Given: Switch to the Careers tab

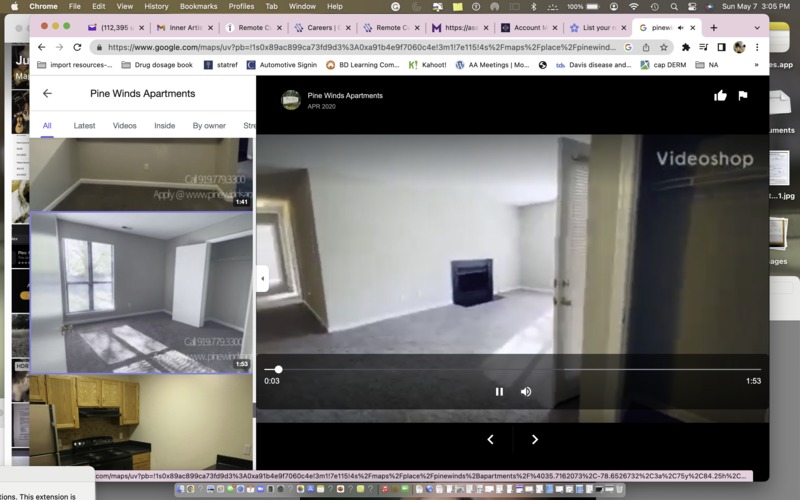Looking at the screenshot, I should pyautogui.click(x=322, y=28).
